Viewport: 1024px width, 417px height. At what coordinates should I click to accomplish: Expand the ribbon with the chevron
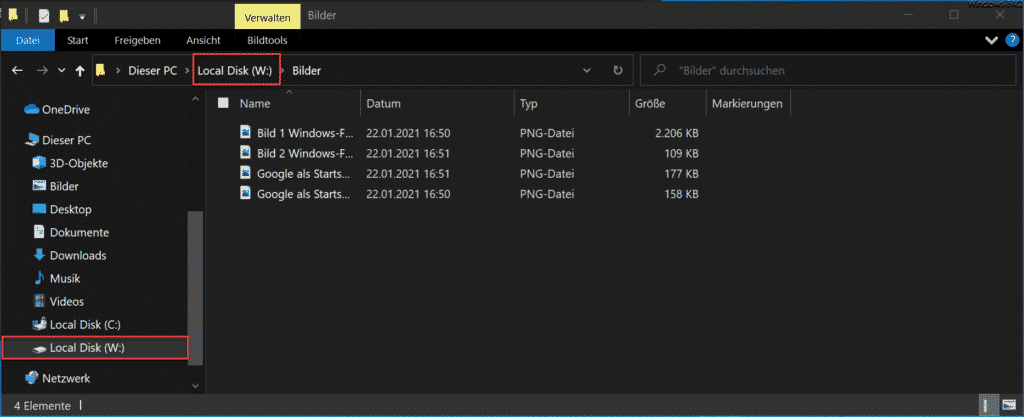990,40
